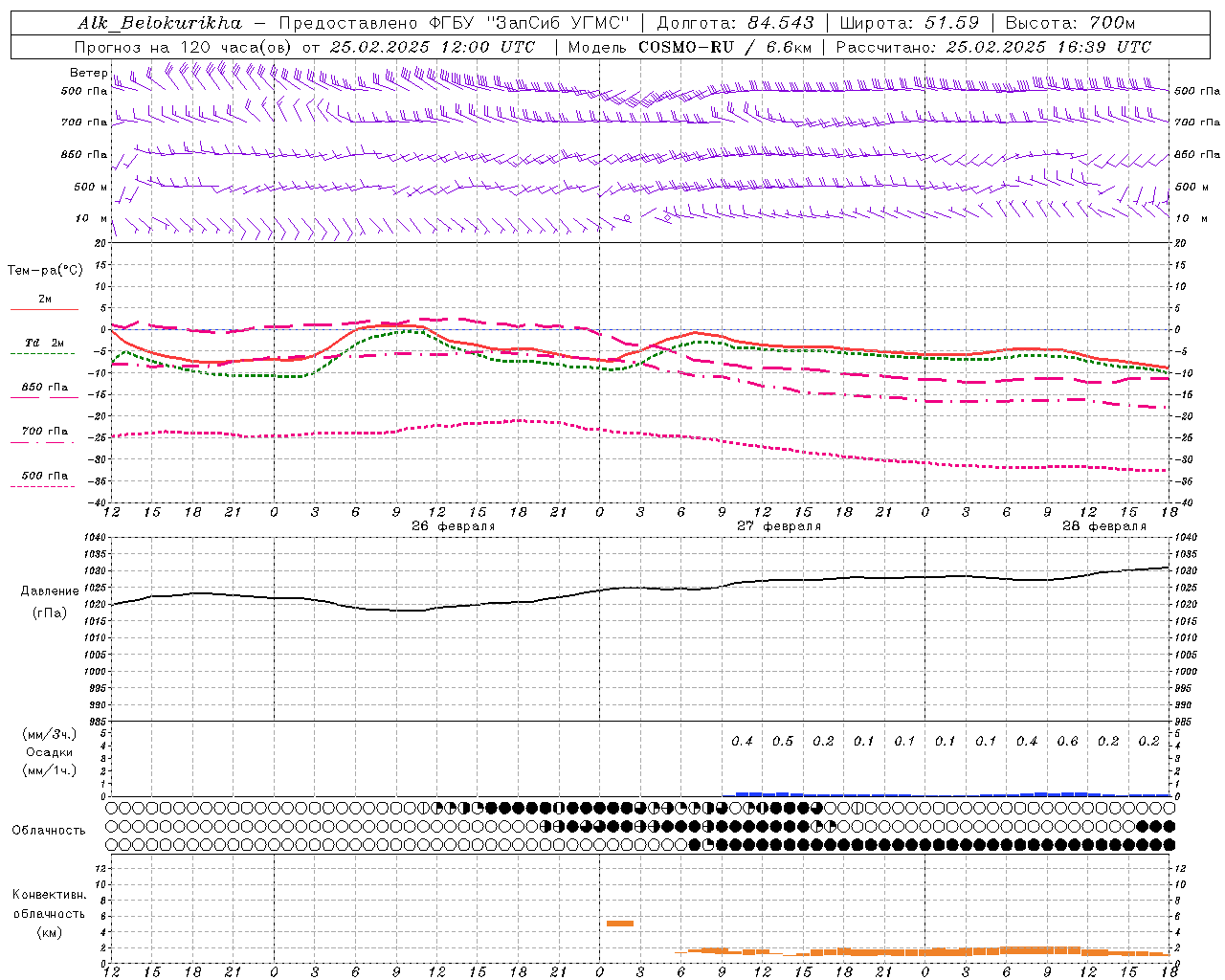Screen dimensions: 1225x980
Task: Click the longitude value Долгота: 84.543
Action: click(x=735, y=23)
